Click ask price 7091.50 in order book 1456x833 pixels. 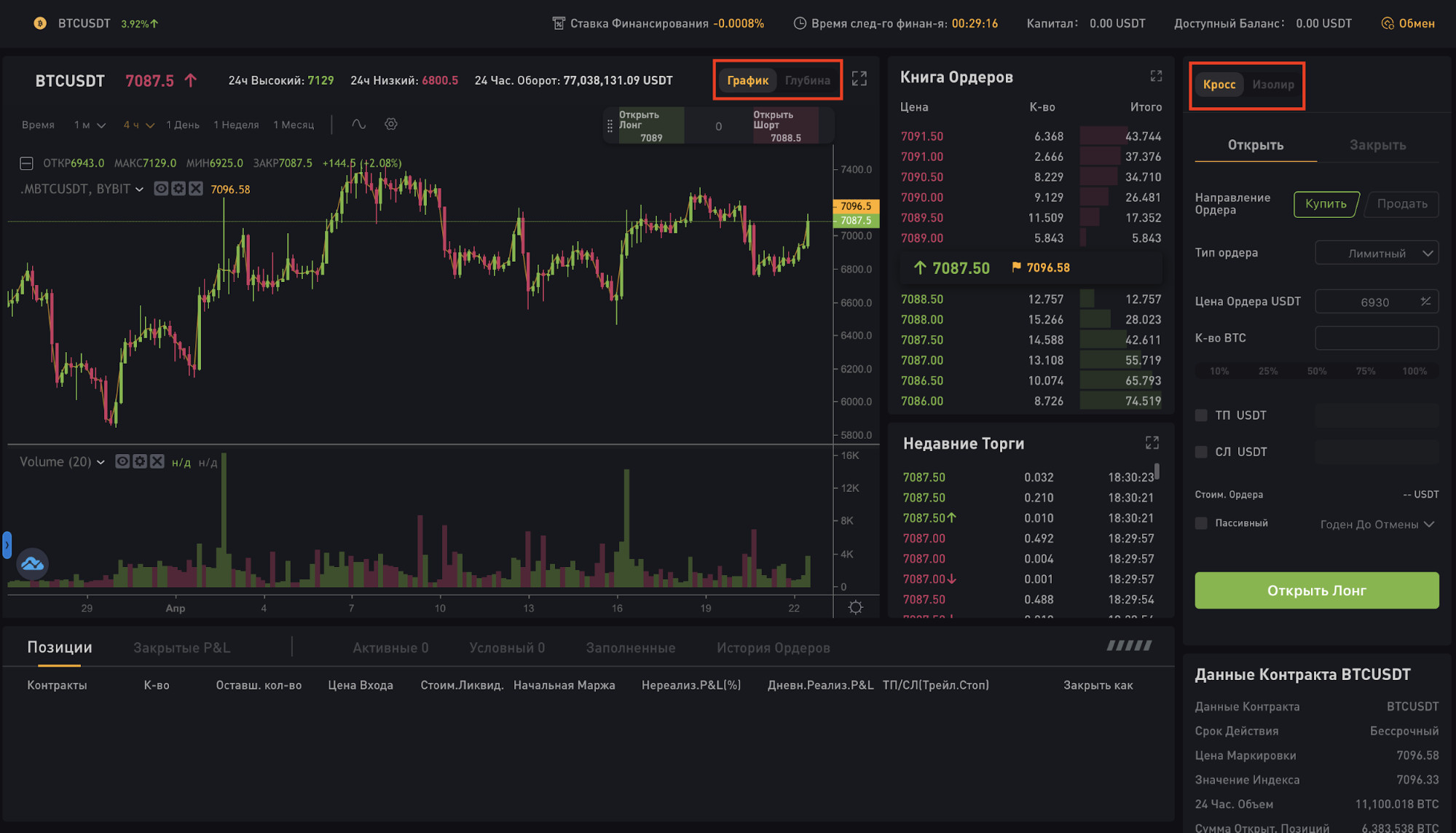(922, 136)
